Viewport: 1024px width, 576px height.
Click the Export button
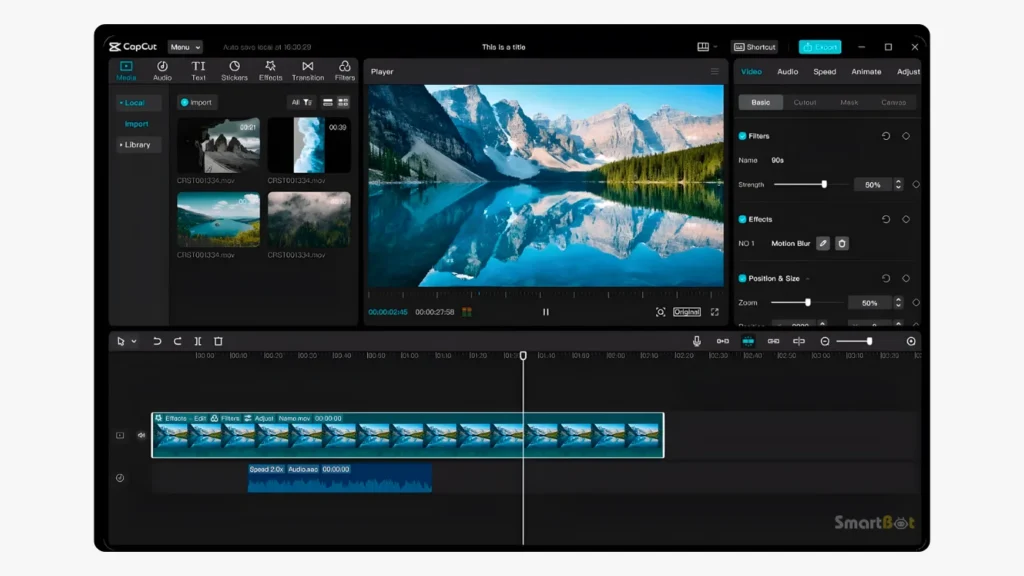[x=820, y=46]
